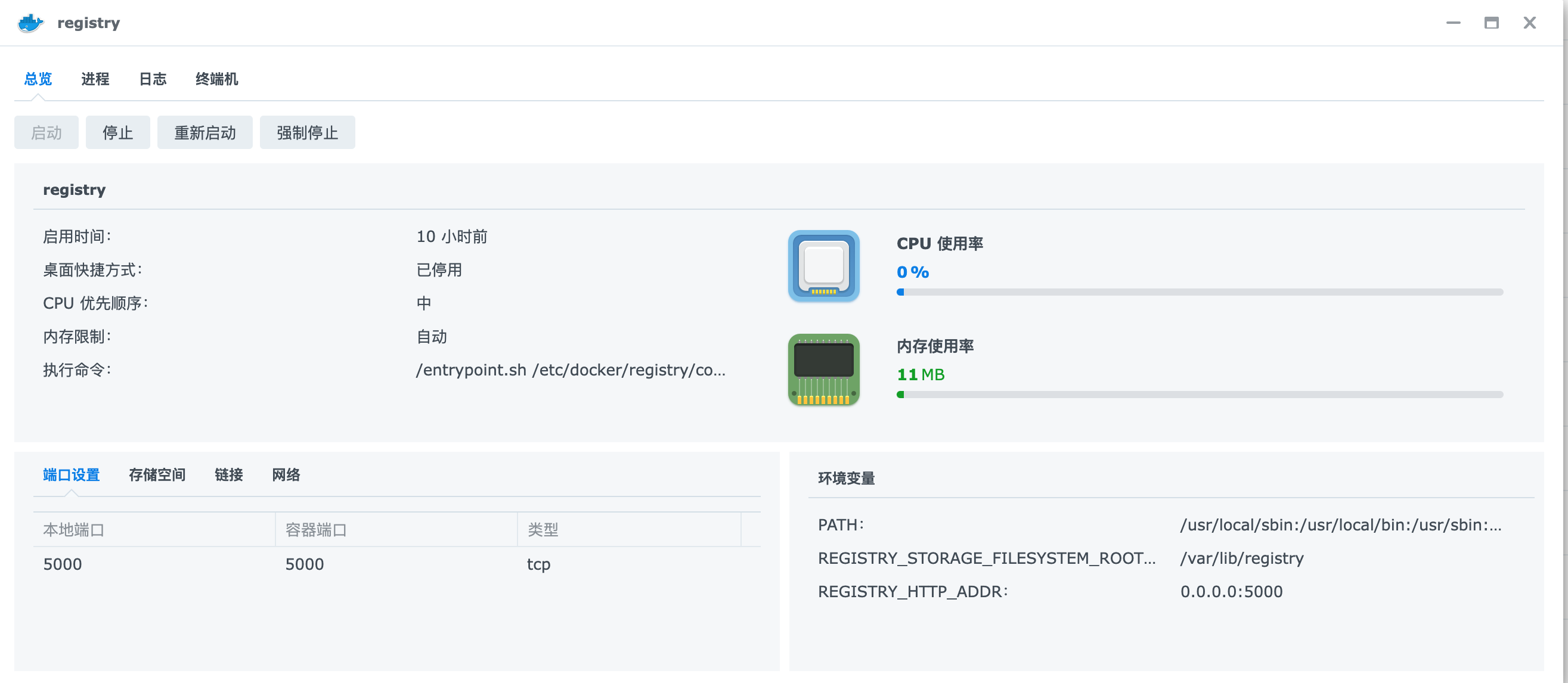This screenshot has height=683, width=1568.
Task: Click the PATH environment variable value
Action: [x=1341, y=524]
